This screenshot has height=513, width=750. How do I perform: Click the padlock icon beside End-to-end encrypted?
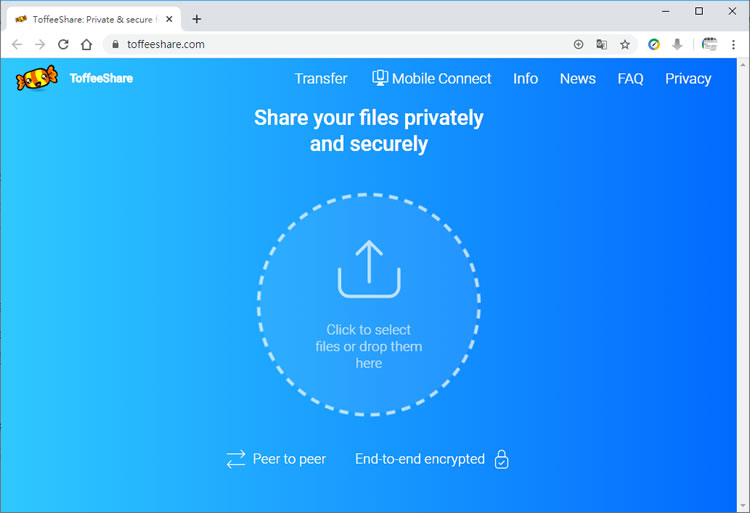[x=502, y=459]
